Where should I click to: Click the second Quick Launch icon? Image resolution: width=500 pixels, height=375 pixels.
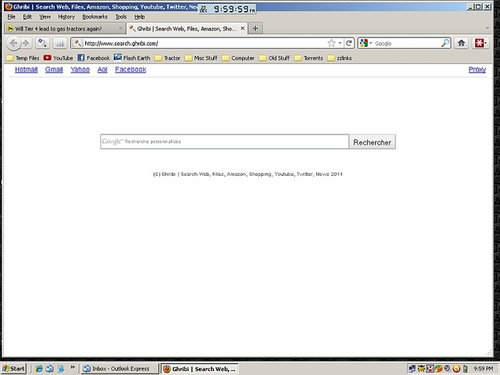point(50,369)
